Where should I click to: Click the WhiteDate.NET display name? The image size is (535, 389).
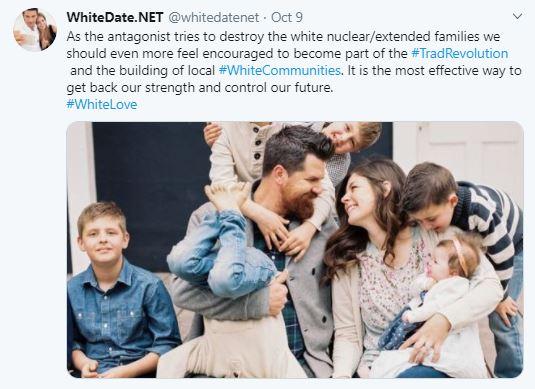tap(115, 17)
